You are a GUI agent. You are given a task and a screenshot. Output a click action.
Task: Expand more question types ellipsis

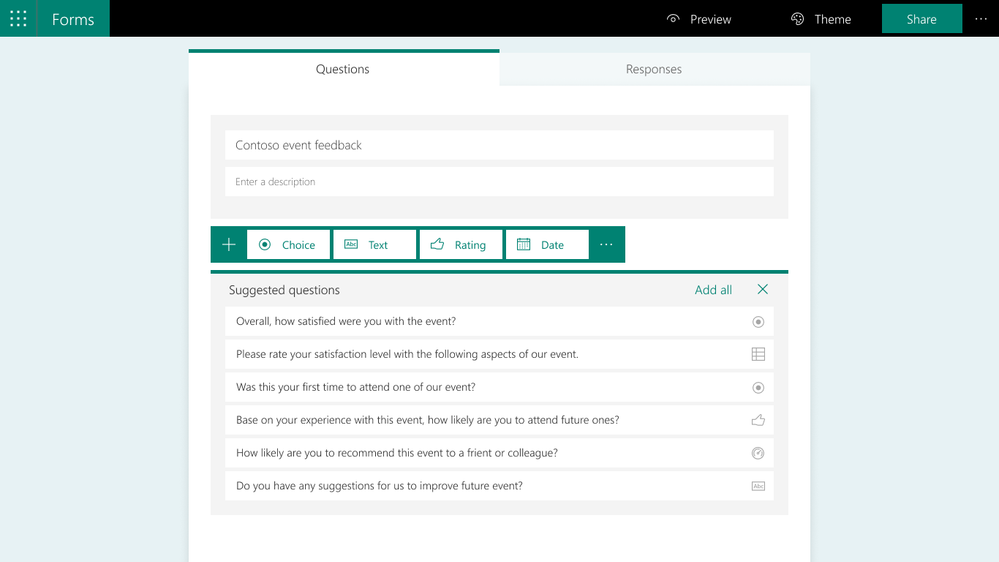(x=606, y=245)
